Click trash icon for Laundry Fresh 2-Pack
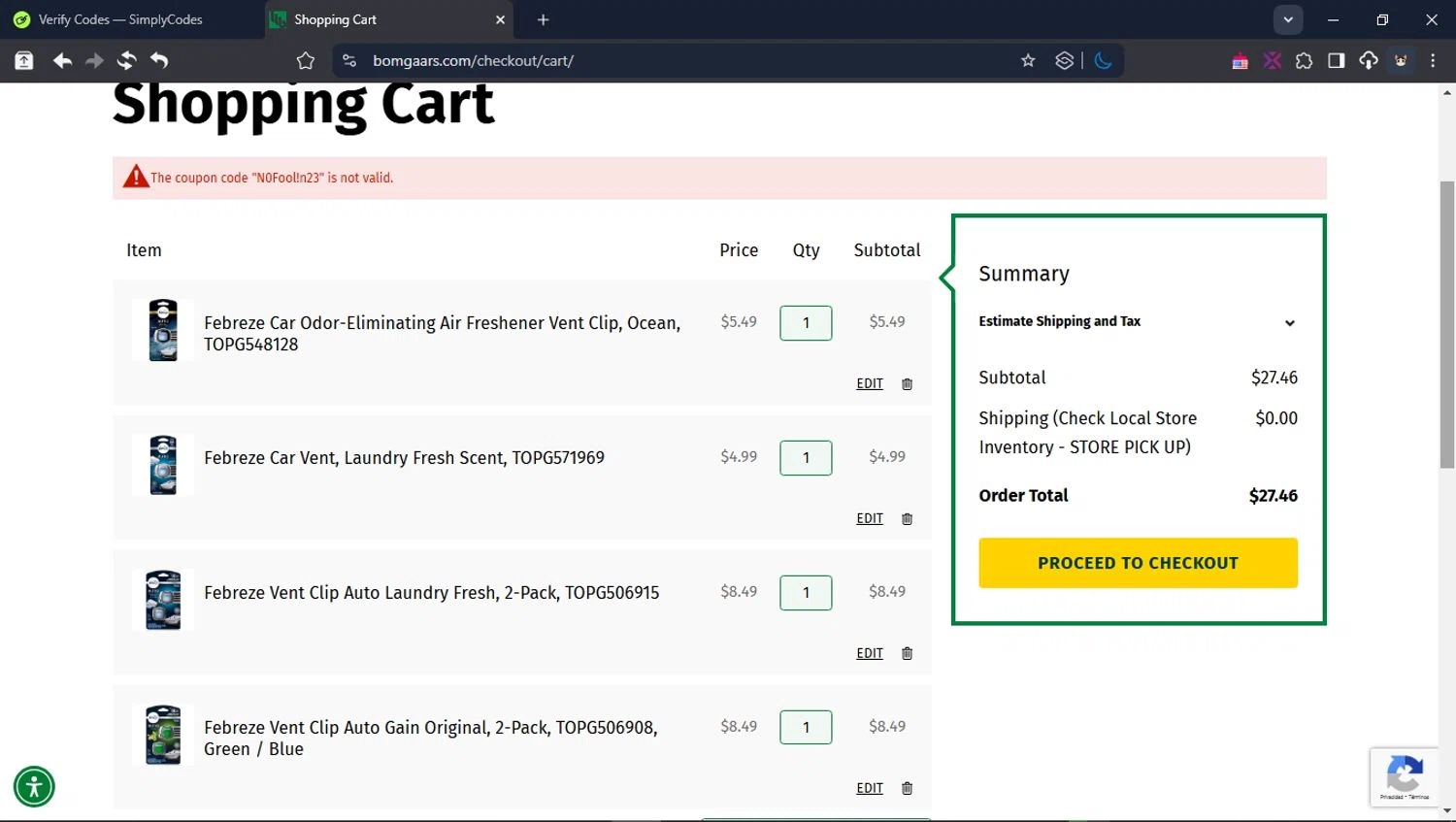1456x822 pixels. click(x=907, y=654)
